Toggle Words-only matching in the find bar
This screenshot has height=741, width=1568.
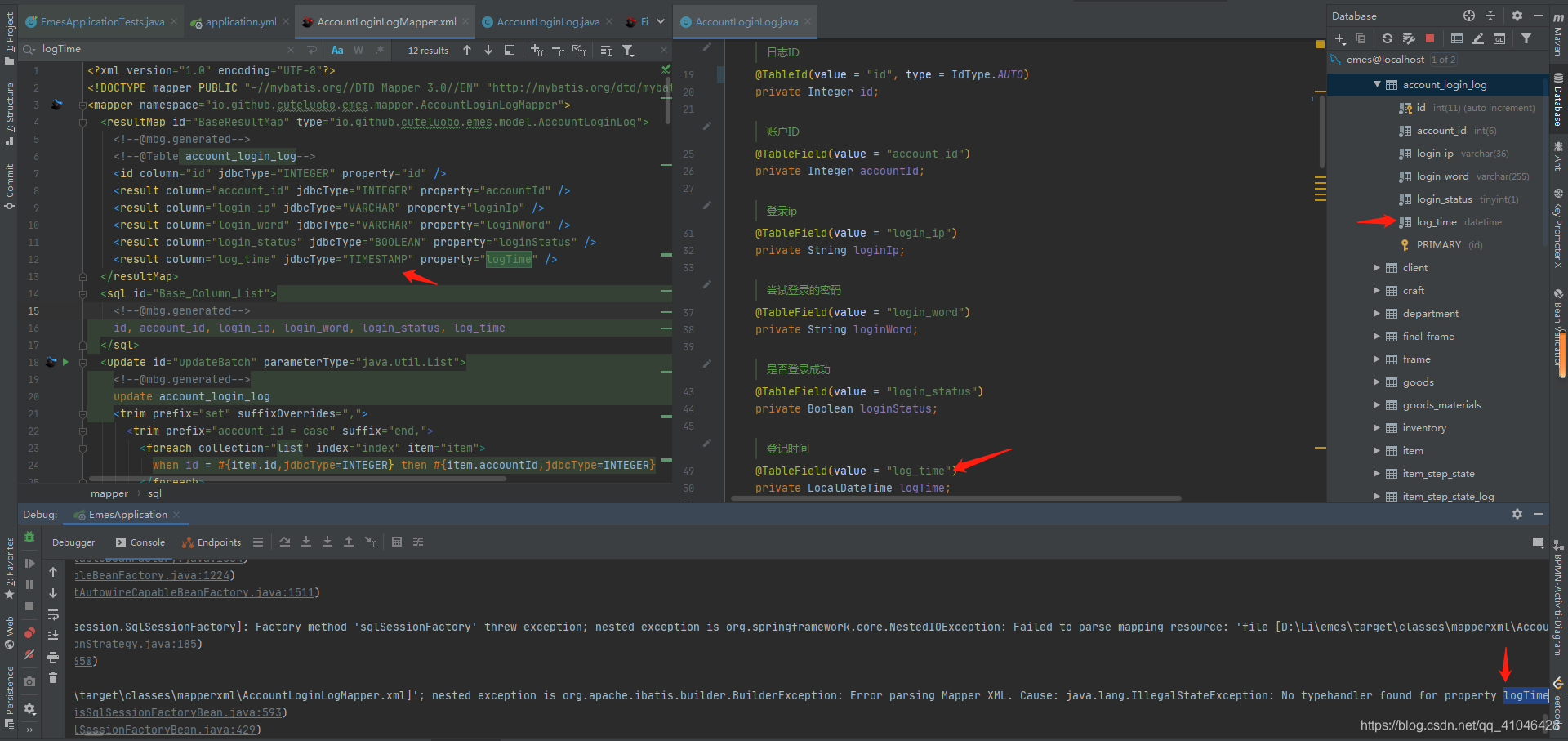tap(359, 50)
